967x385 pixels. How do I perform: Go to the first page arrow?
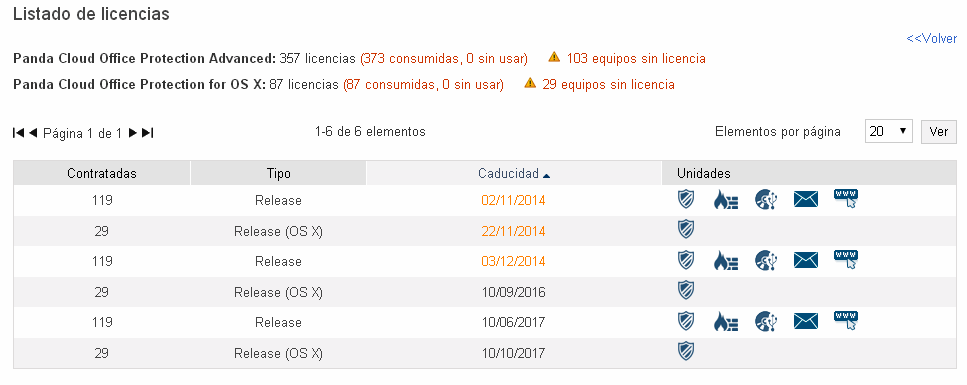tap(19, 132)
